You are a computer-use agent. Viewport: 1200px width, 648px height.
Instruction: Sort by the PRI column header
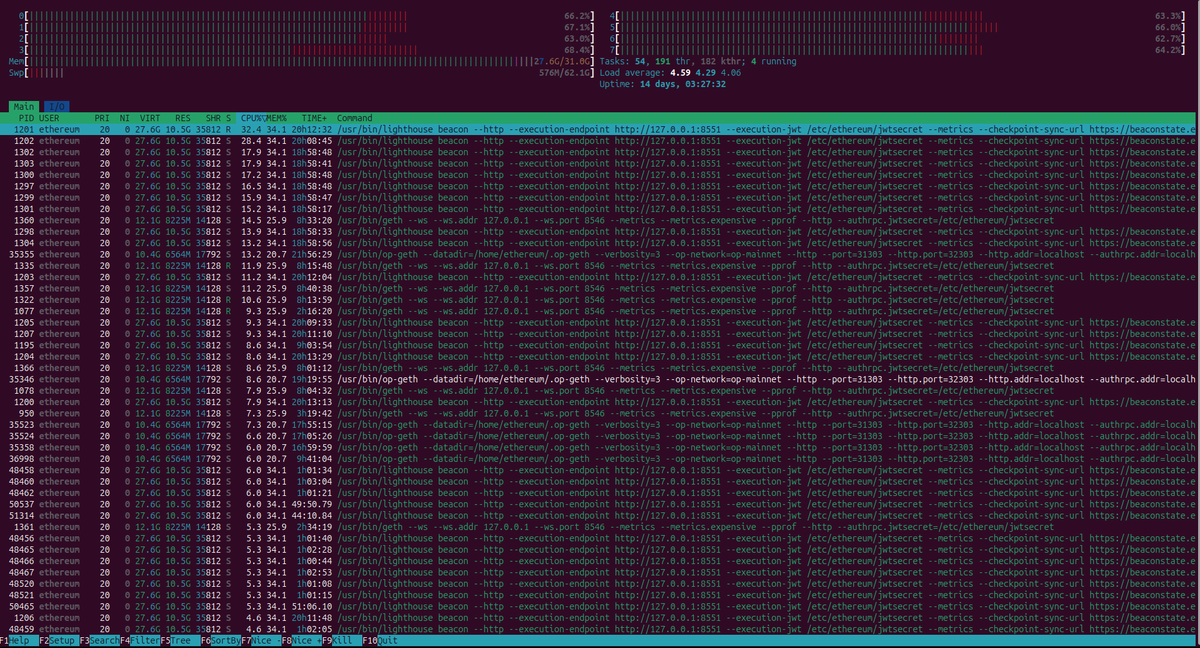pyautogui.click(x=102, y=118)
